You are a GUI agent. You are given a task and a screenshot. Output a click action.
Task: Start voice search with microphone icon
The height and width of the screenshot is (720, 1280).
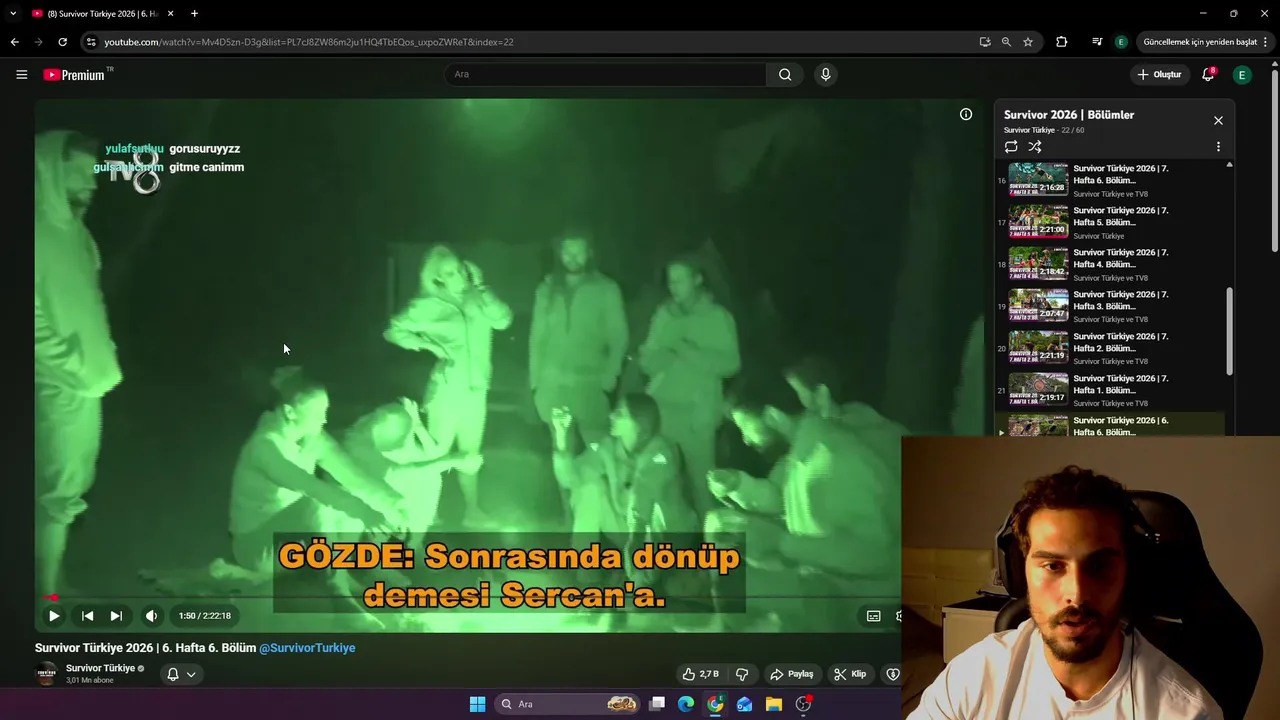pos(825,74)
